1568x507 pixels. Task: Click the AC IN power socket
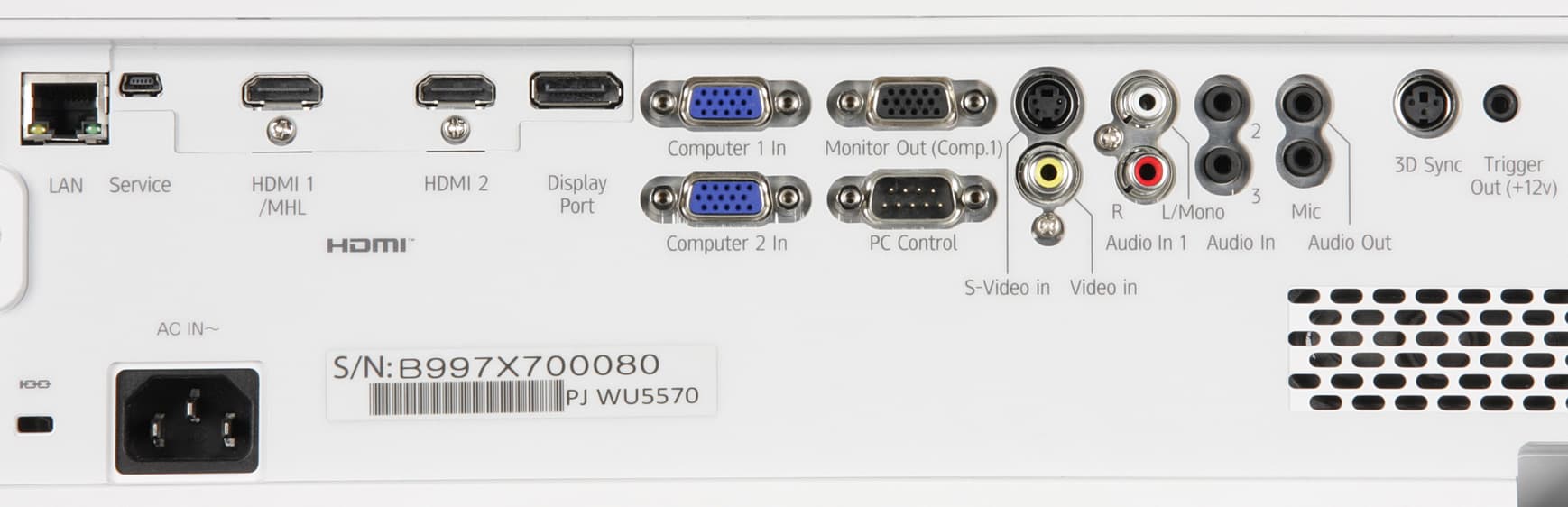coord(188,419)
